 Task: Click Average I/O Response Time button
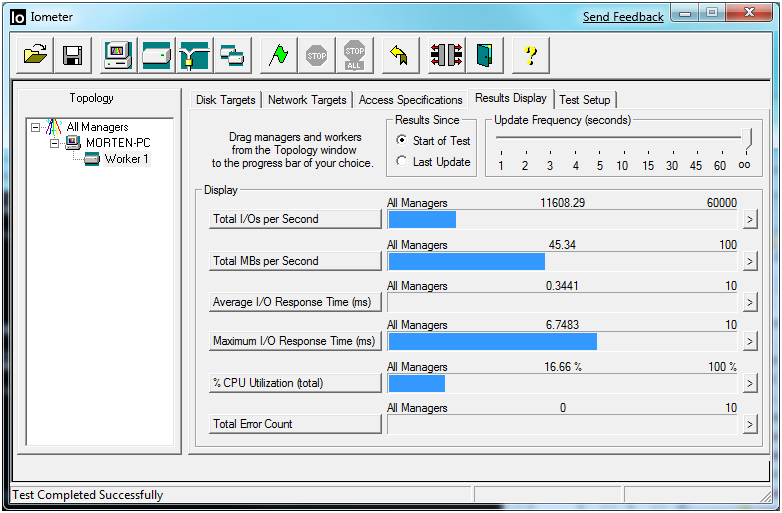(295, 302)
